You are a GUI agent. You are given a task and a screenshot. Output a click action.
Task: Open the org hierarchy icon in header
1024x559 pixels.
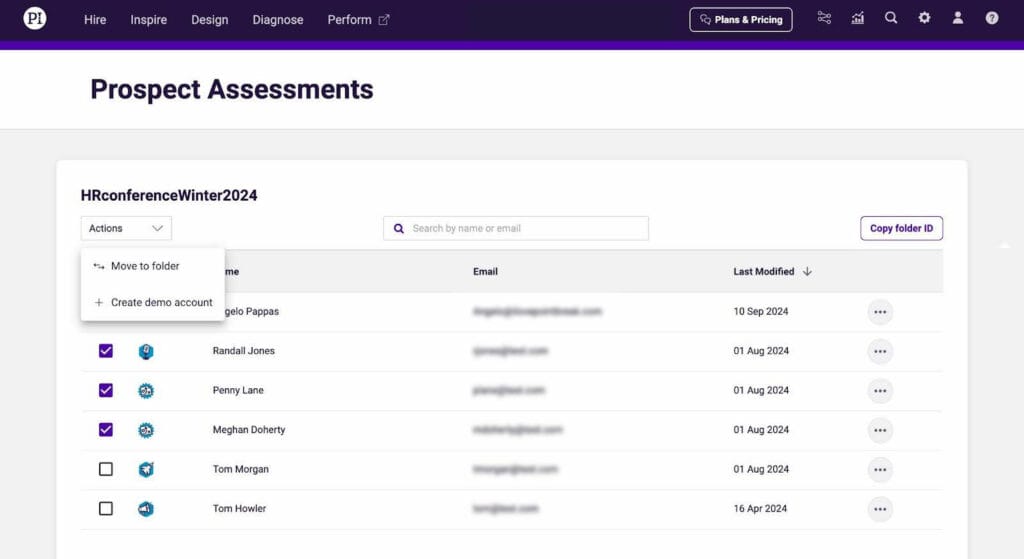coord(824,18)
